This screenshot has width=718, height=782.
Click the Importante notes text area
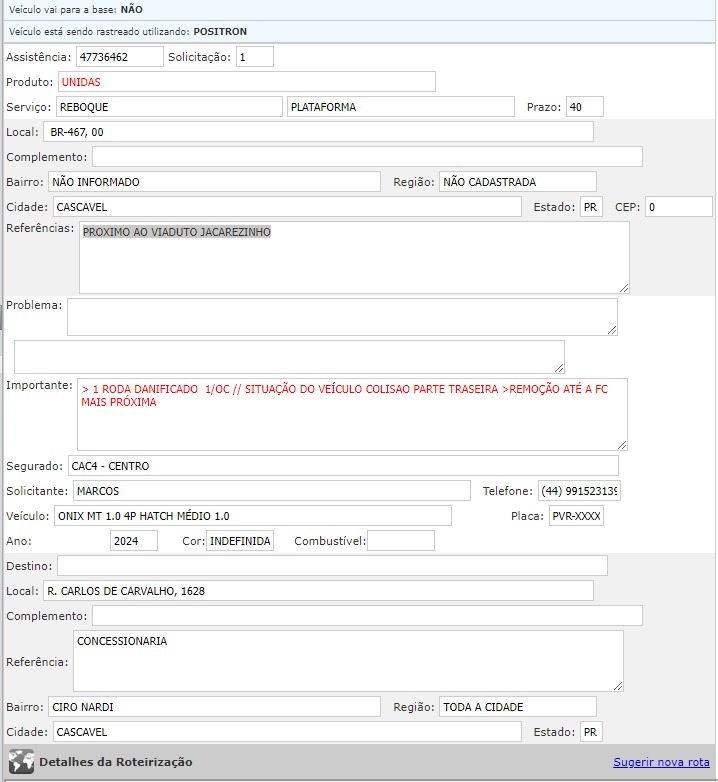point(352,414)
